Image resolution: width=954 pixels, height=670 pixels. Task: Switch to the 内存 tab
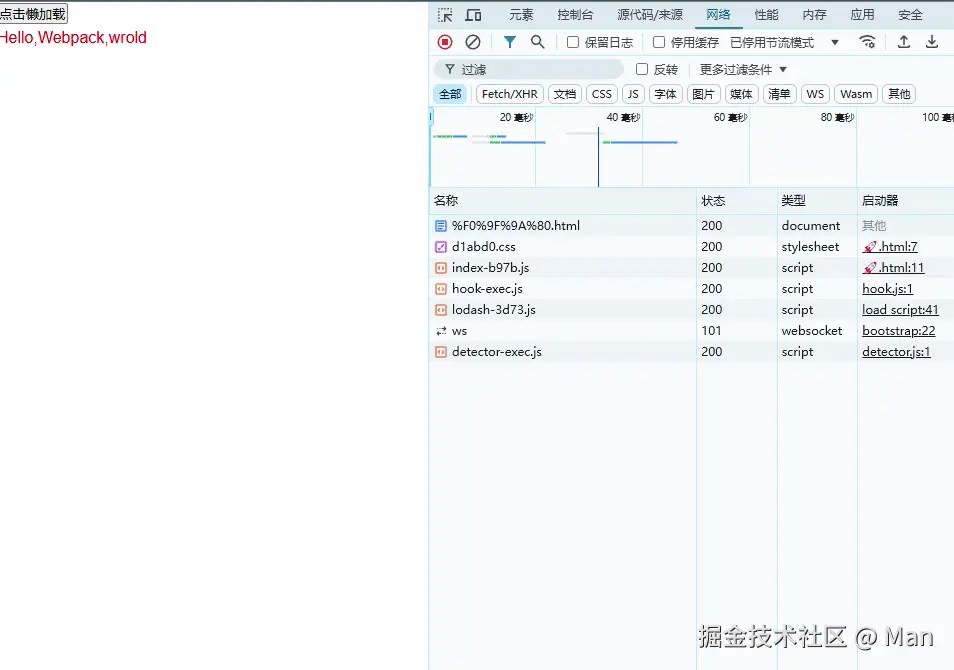pos(815,15)
